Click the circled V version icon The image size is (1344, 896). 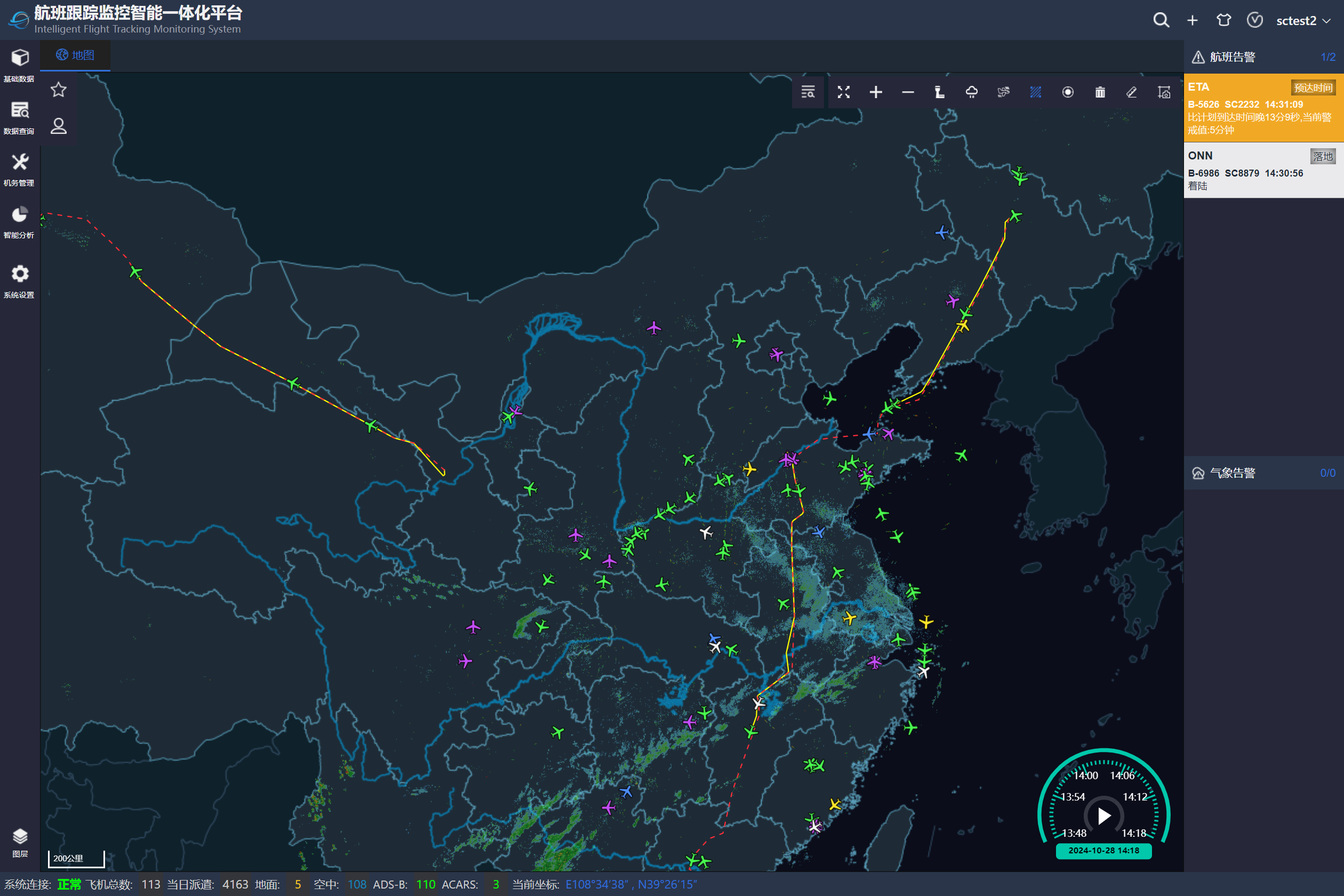(1254, 21)
